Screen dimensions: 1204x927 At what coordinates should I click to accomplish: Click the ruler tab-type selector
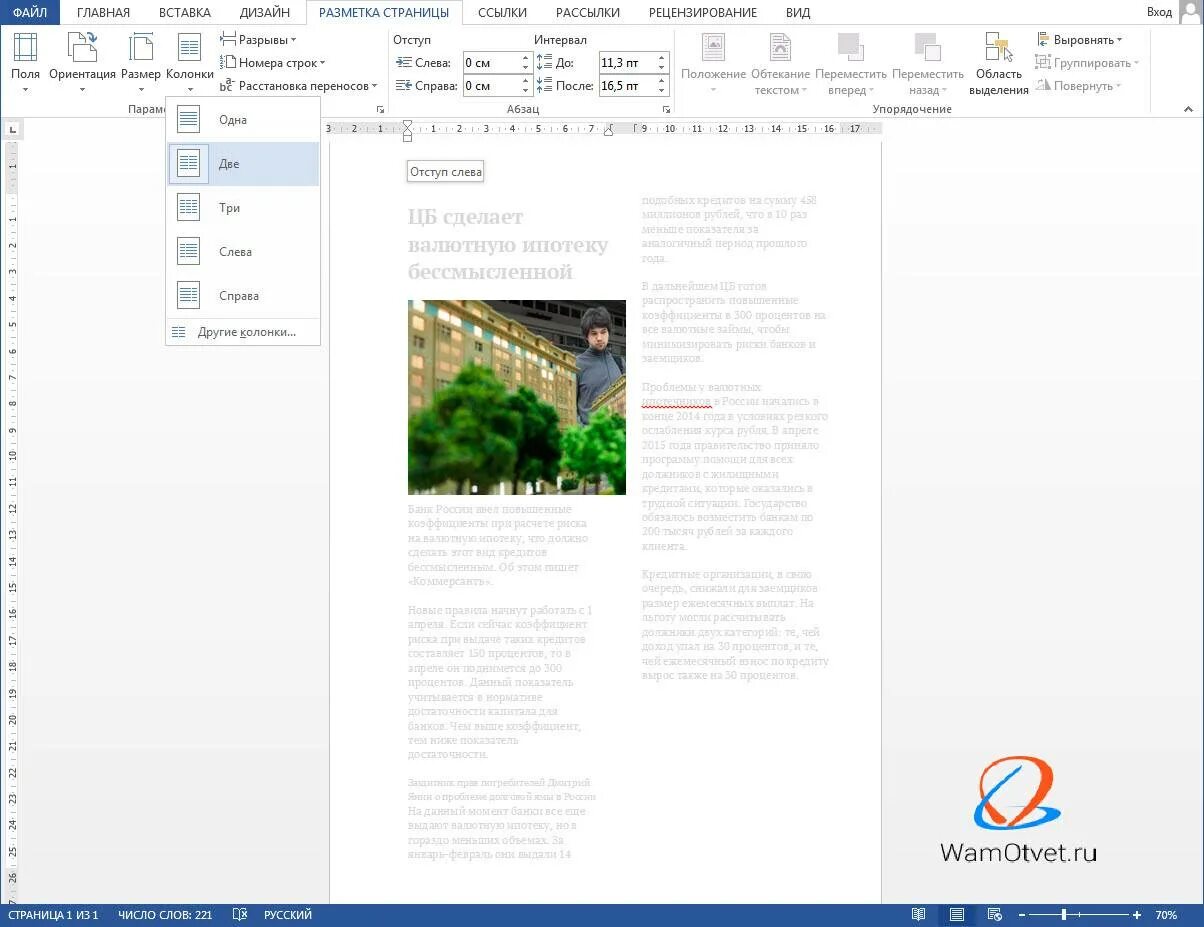[x=12, y=129]
